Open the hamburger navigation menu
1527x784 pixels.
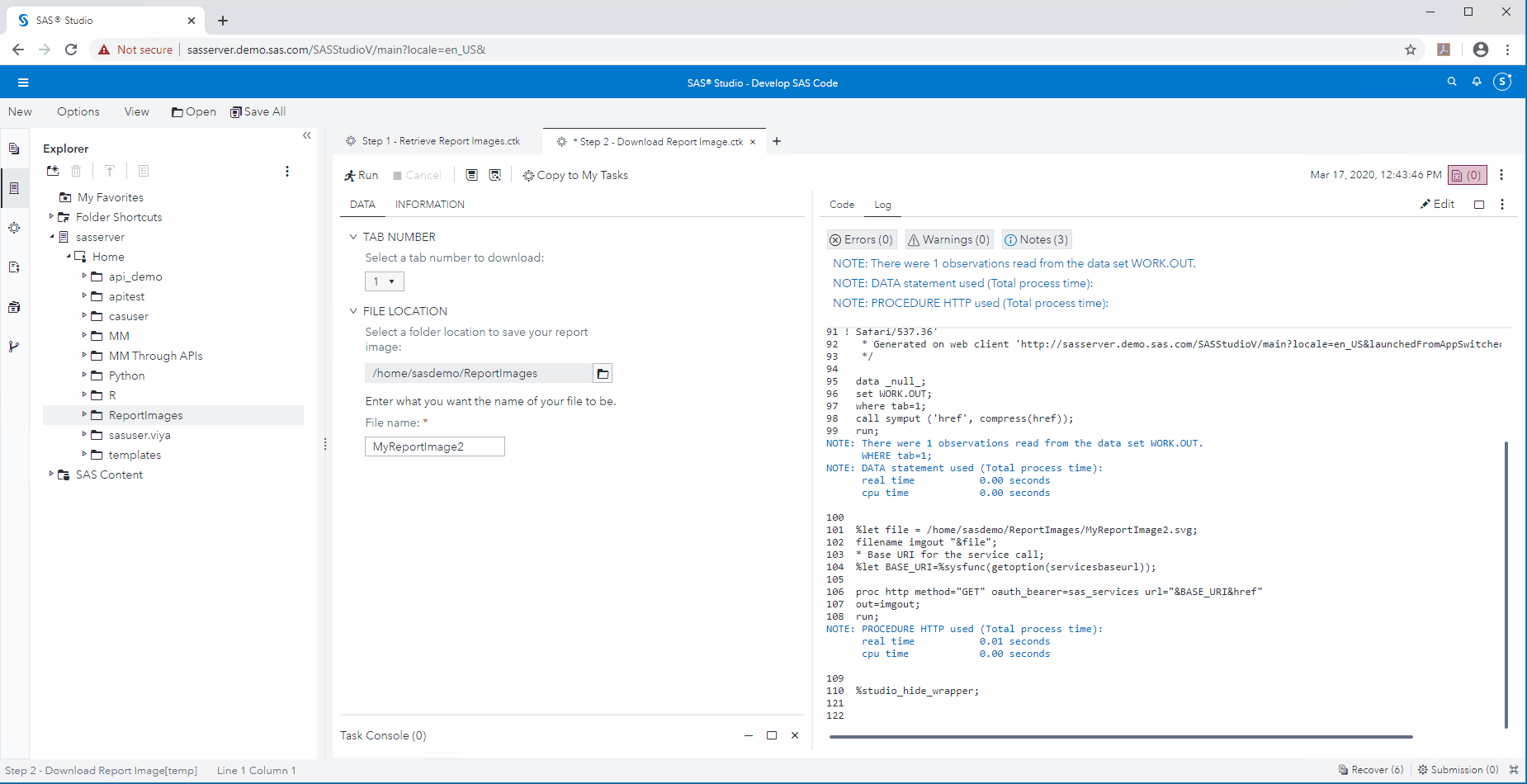(x=23, y=83)
